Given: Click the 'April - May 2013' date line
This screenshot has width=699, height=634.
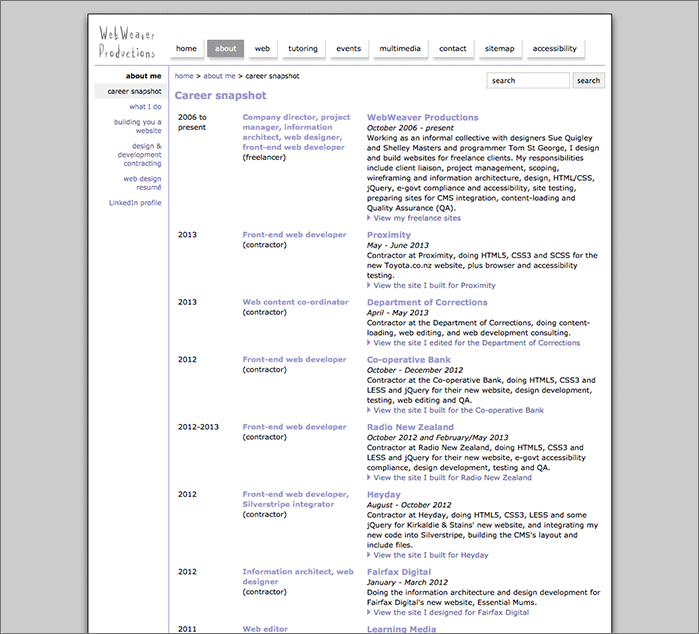Looking at the screenshot, I should 398,313.
